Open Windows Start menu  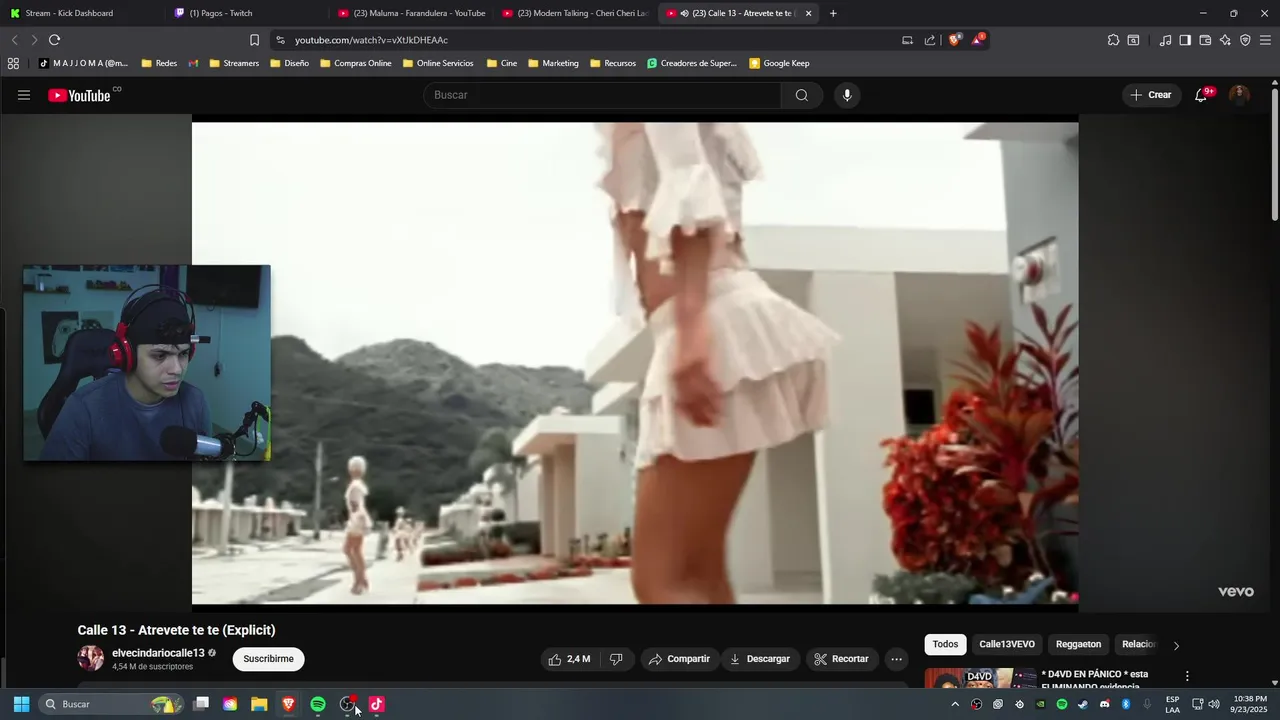coord(21,704)
